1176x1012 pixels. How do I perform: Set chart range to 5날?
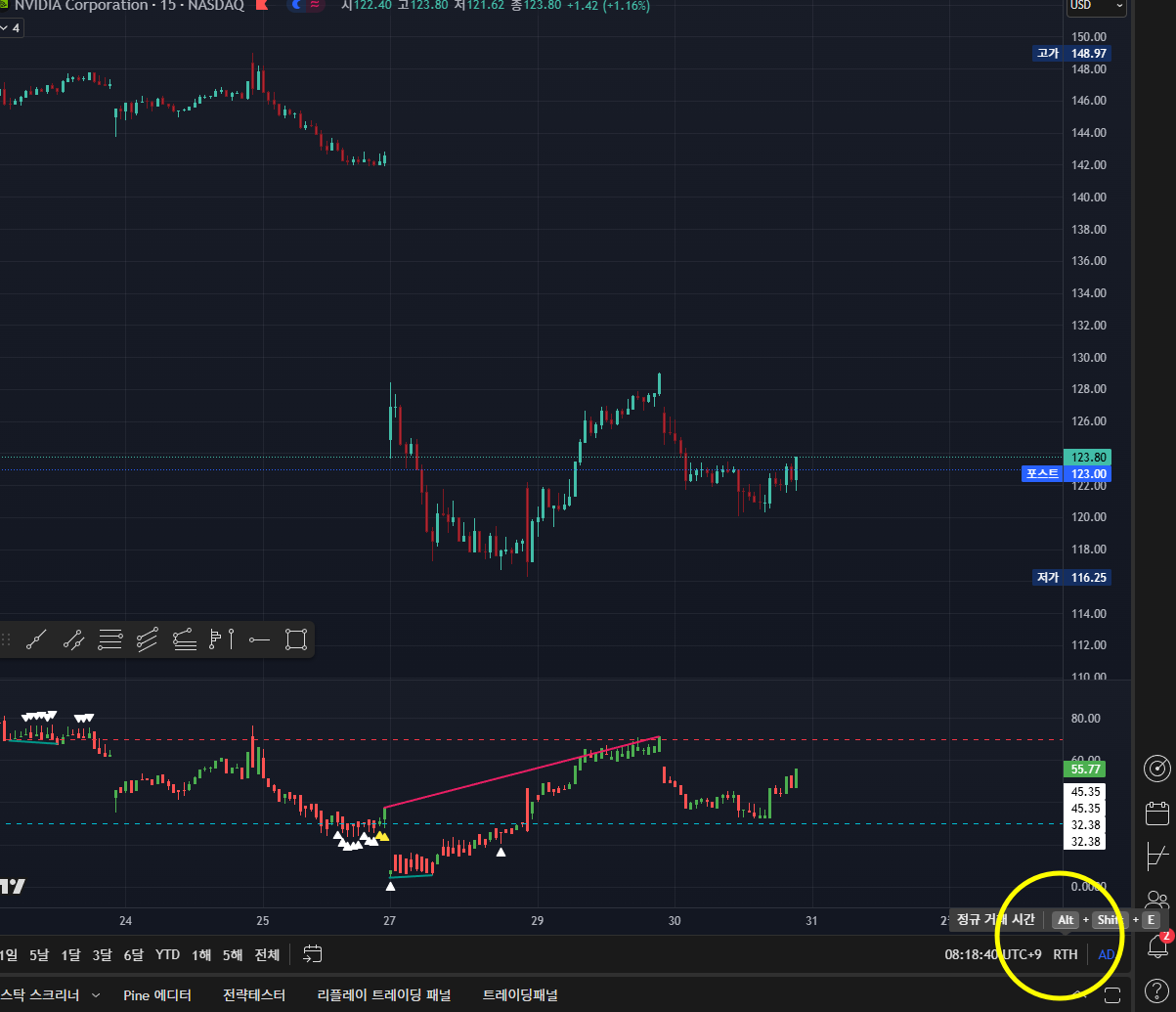coord(38,954)
